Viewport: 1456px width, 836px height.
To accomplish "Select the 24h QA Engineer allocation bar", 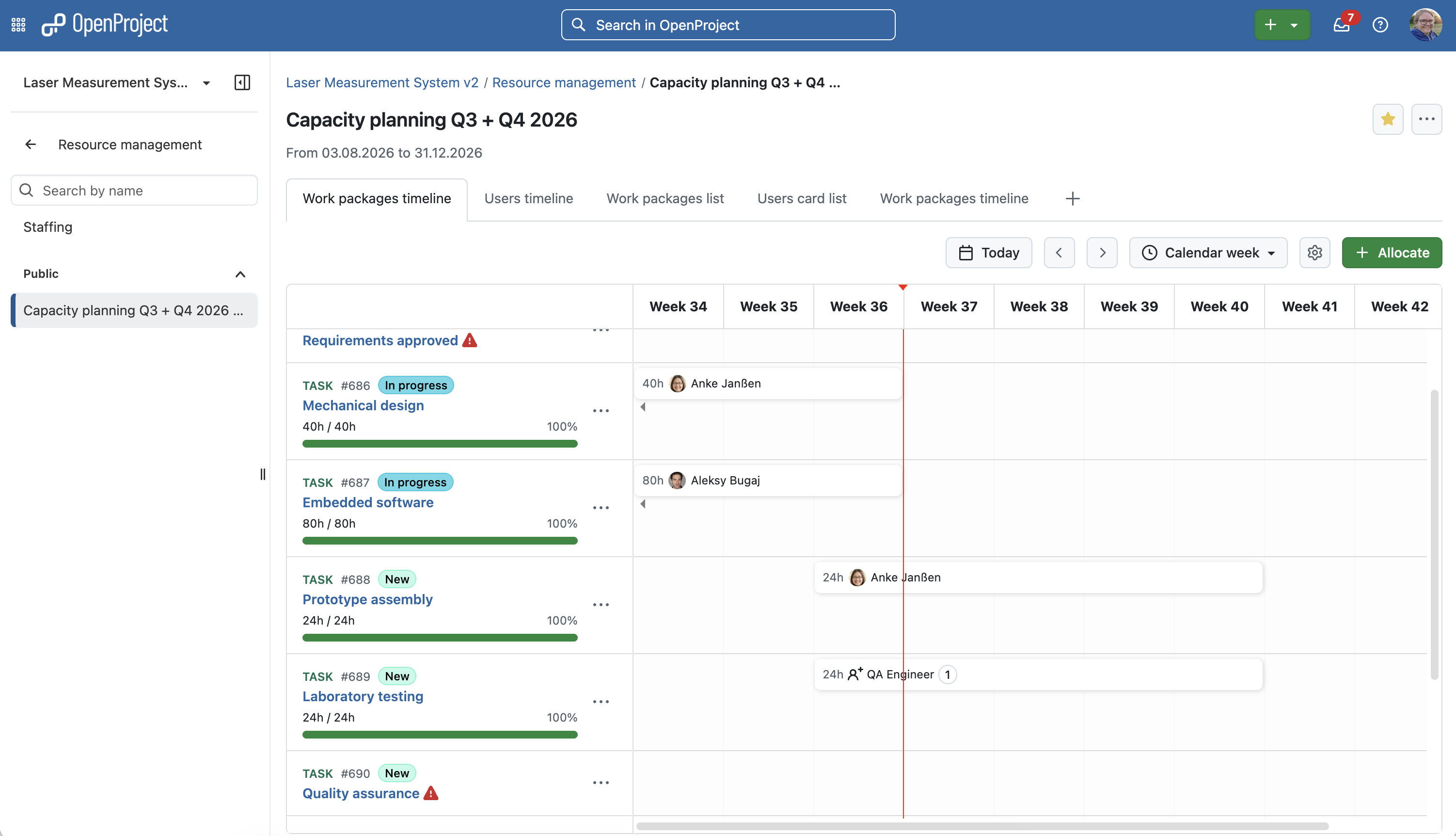I will tap(1038, 675).
